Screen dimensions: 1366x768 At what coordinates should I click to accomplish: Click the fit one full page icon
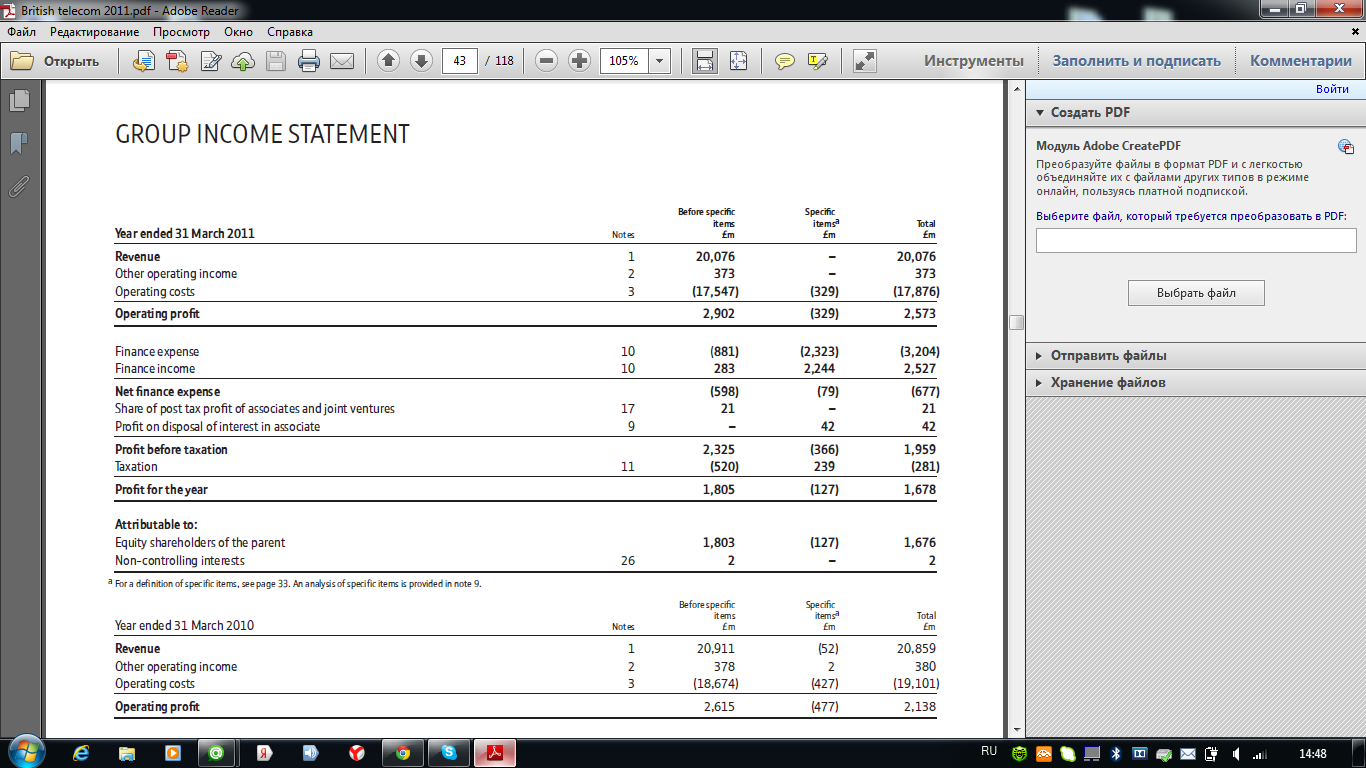[x=738, y=61]
